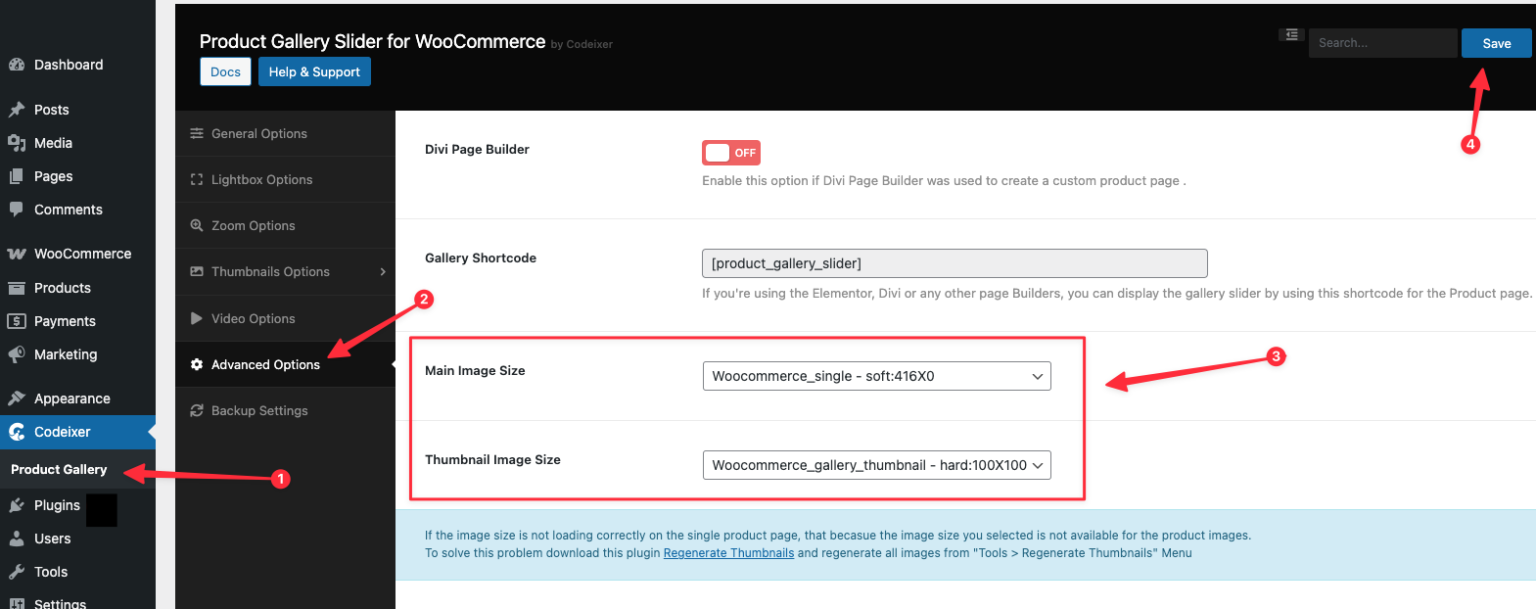Click inside the search input field
Viewport: 1536px width, 609px height.
[x=1383, y=43]
